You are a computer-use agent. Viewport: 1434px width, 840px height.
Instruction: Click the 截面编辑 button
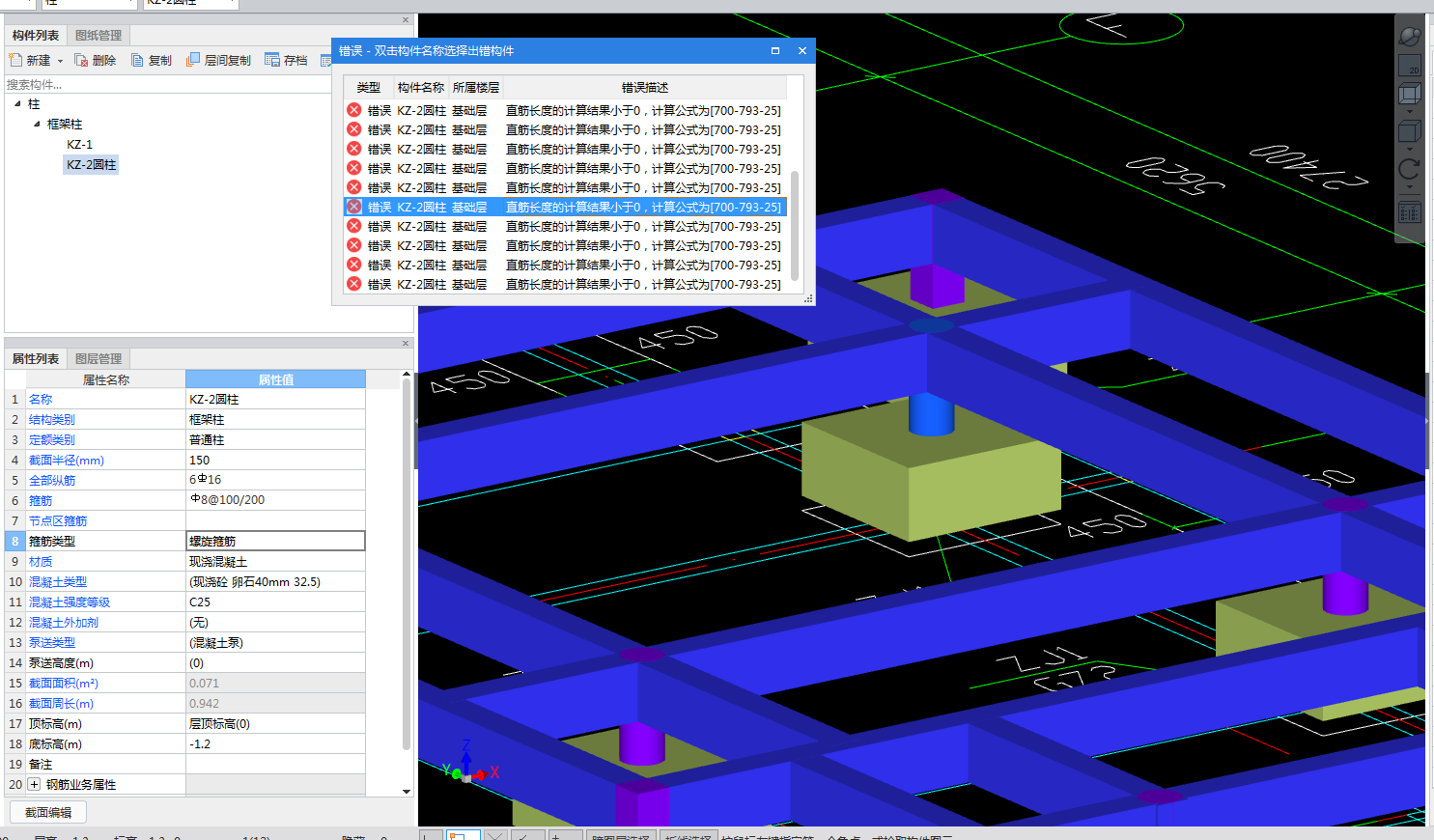(x=48, y=813)
